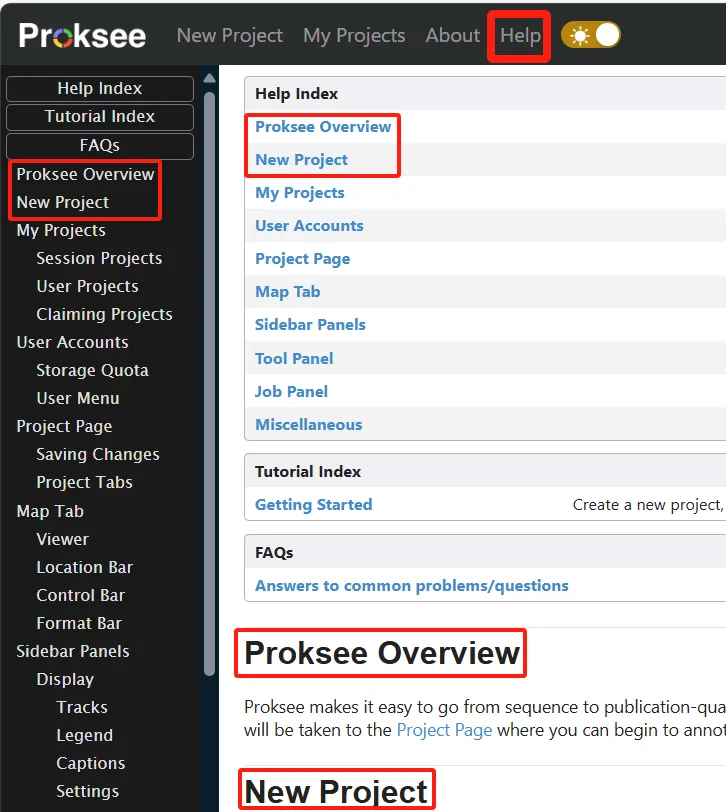Viewport: 726px width, 812px height.
Task: Select My Projects in the sidebar list
Action: pyautogui.click(x=61, y=230)
